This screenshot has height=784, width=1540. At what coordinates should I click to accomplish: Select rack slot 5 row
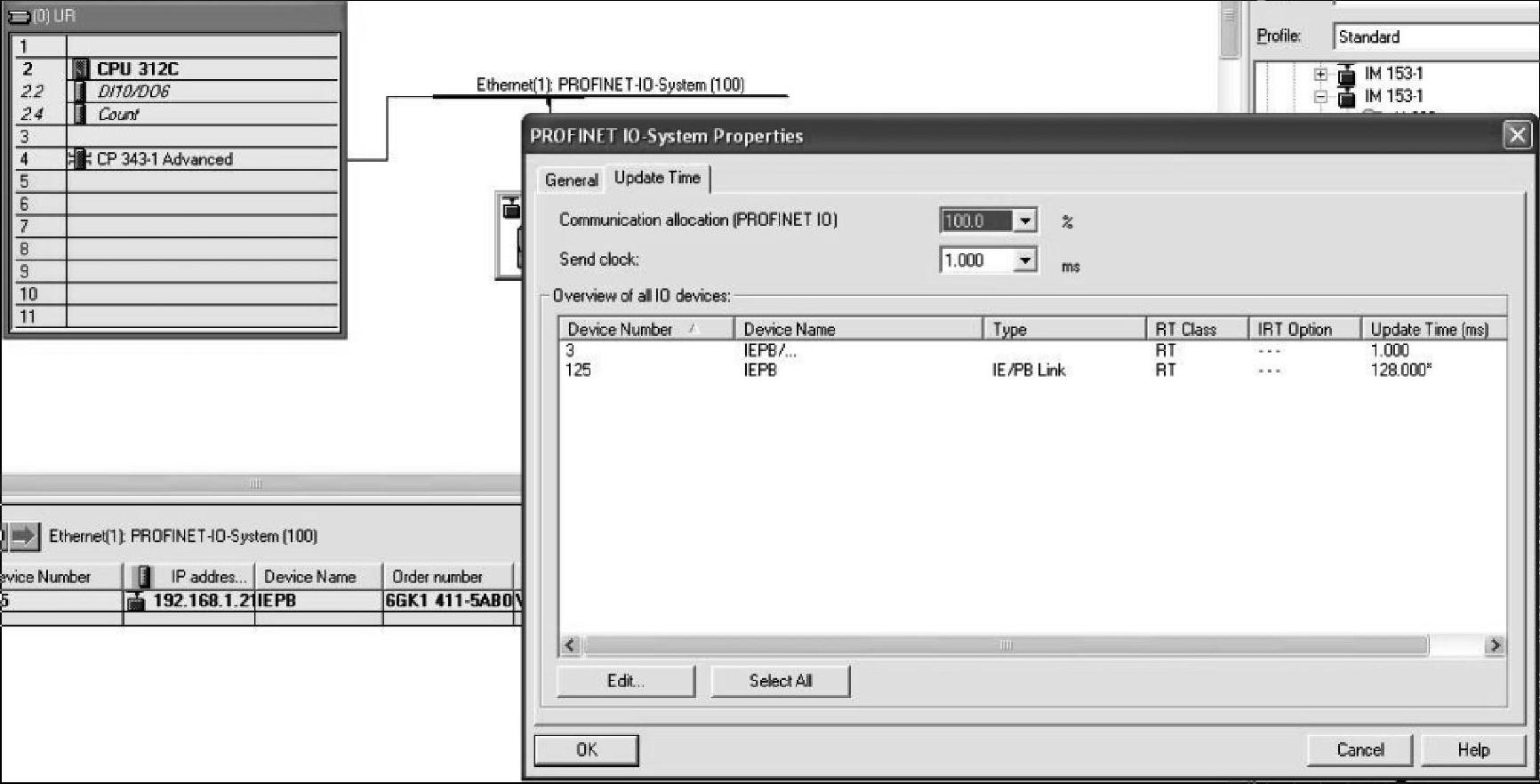point(176,181)
